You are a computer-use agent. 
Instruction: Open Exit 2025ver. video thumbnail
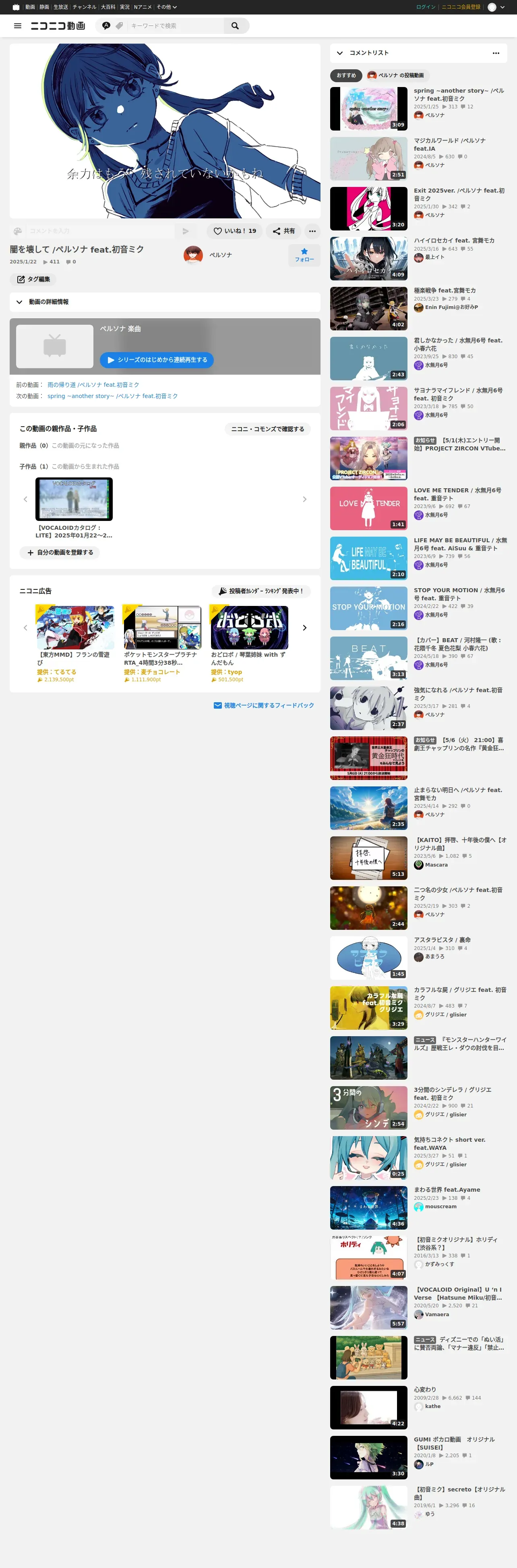(368, 209)
